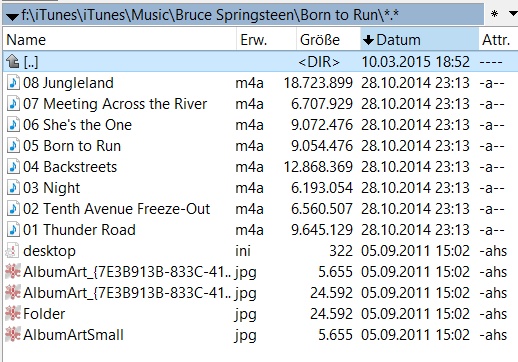Screen dimensions: 518x362
Task: Click the ini extension of desktop
Action: point(243,251)
